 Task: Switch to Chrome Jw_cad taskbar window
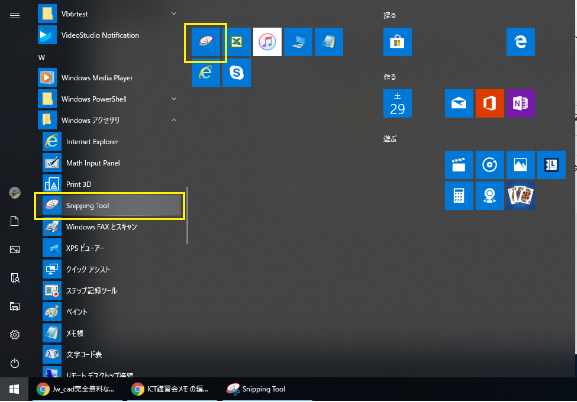tap(77, 389)
